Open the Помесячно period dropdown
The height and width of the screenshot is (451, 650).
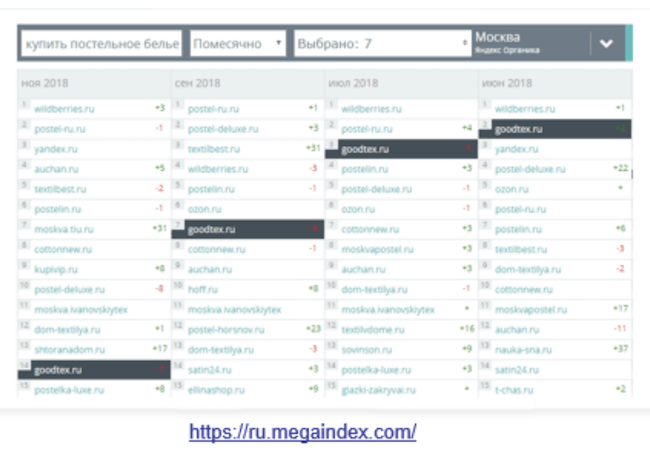(238, 44)
